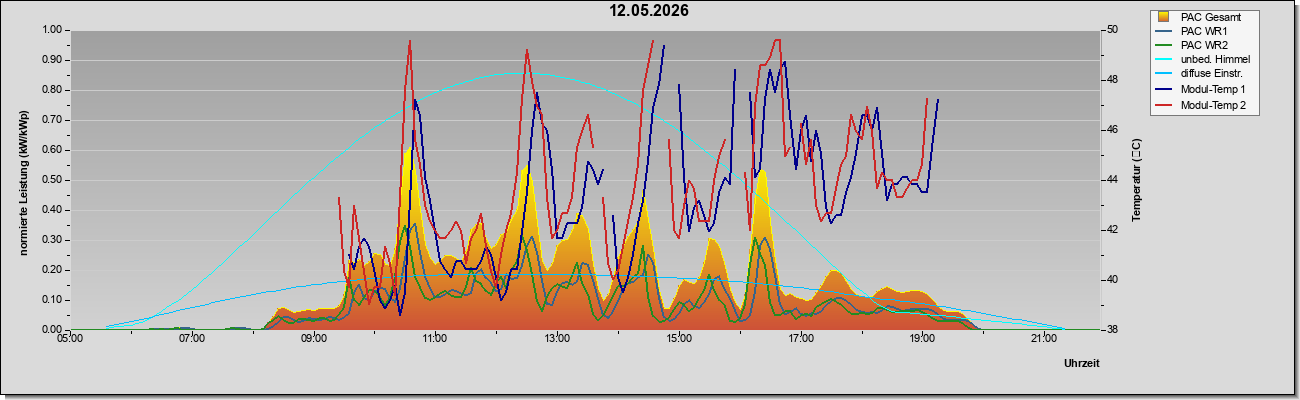Select Modul-Temp 2 in the legend
Image resolution: width=1300 pixels, height=400 pixels.
pos(1203,105)
